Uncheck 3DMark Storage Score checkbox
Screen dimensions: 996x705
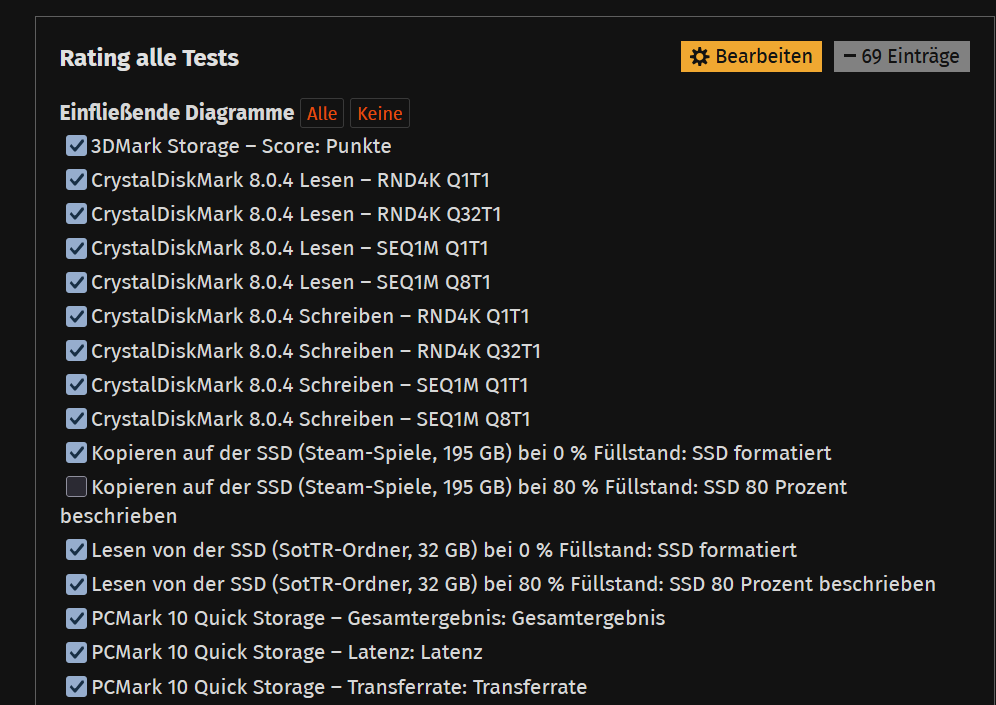point(77,146)
